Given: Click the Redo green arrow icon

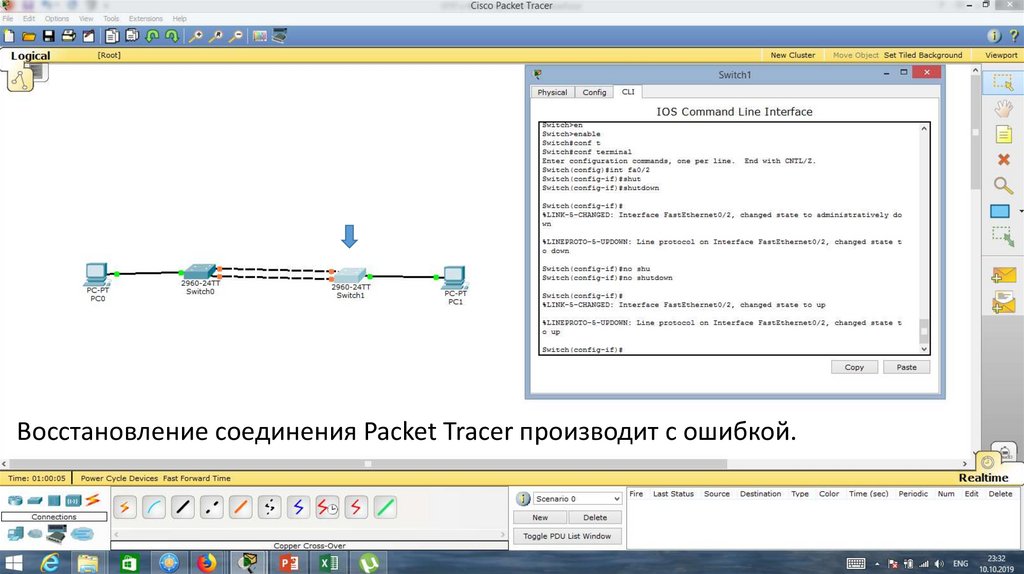Looking at the screenshot, I should 172,36.
